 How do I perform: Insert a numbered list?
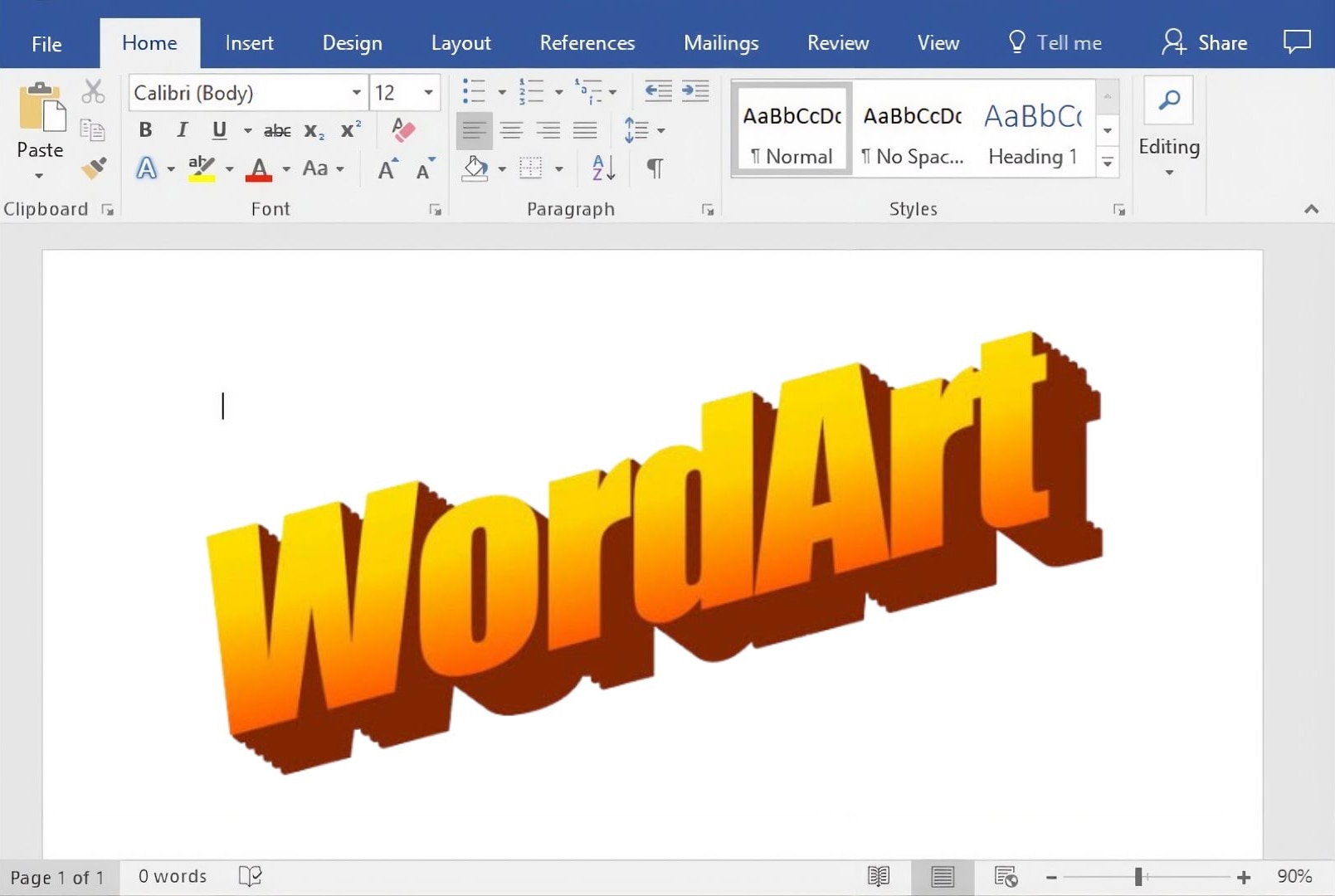coord(531,91)
